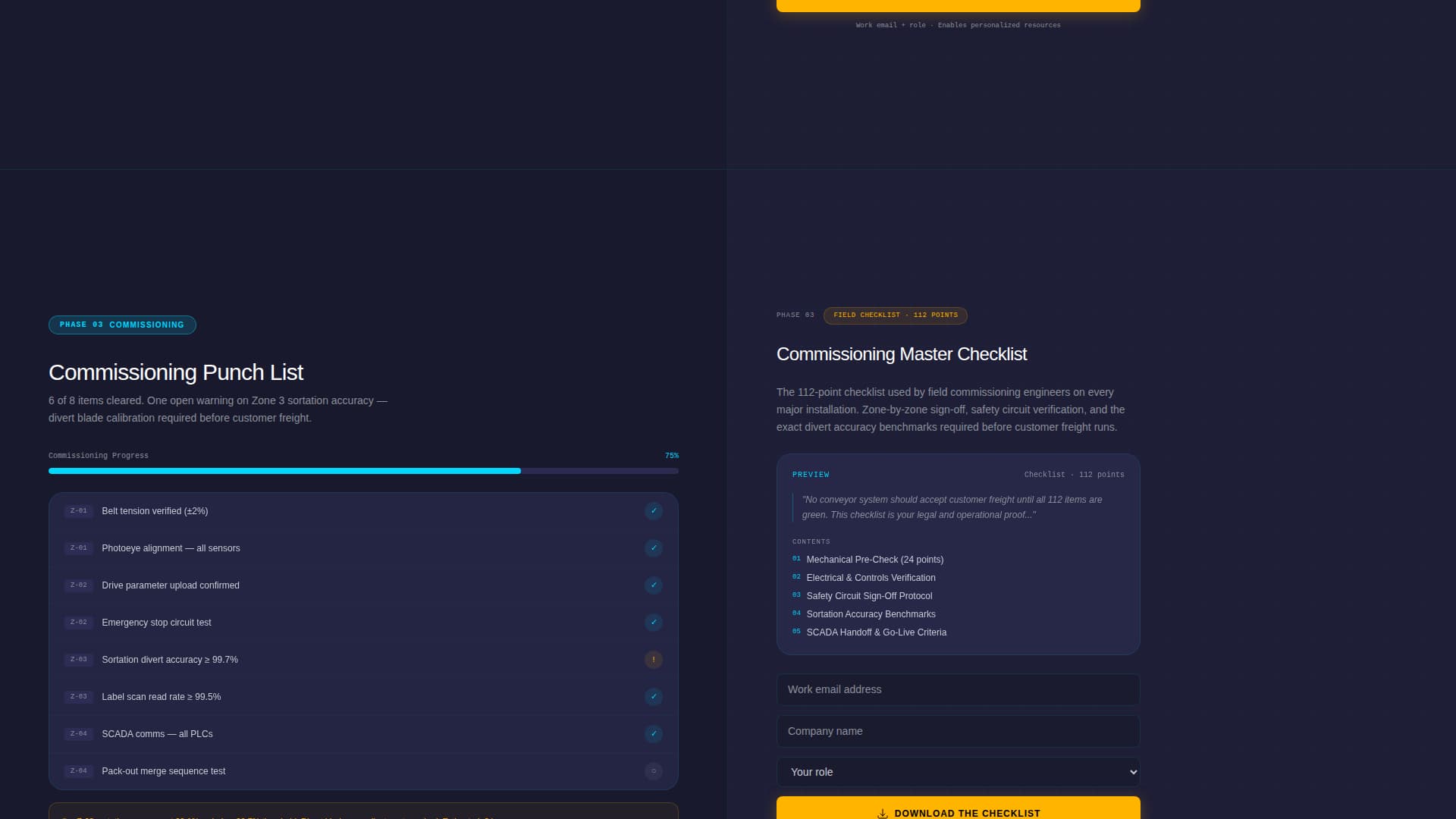
Task: Click the Work email address field
Action: tap(959, 689)
